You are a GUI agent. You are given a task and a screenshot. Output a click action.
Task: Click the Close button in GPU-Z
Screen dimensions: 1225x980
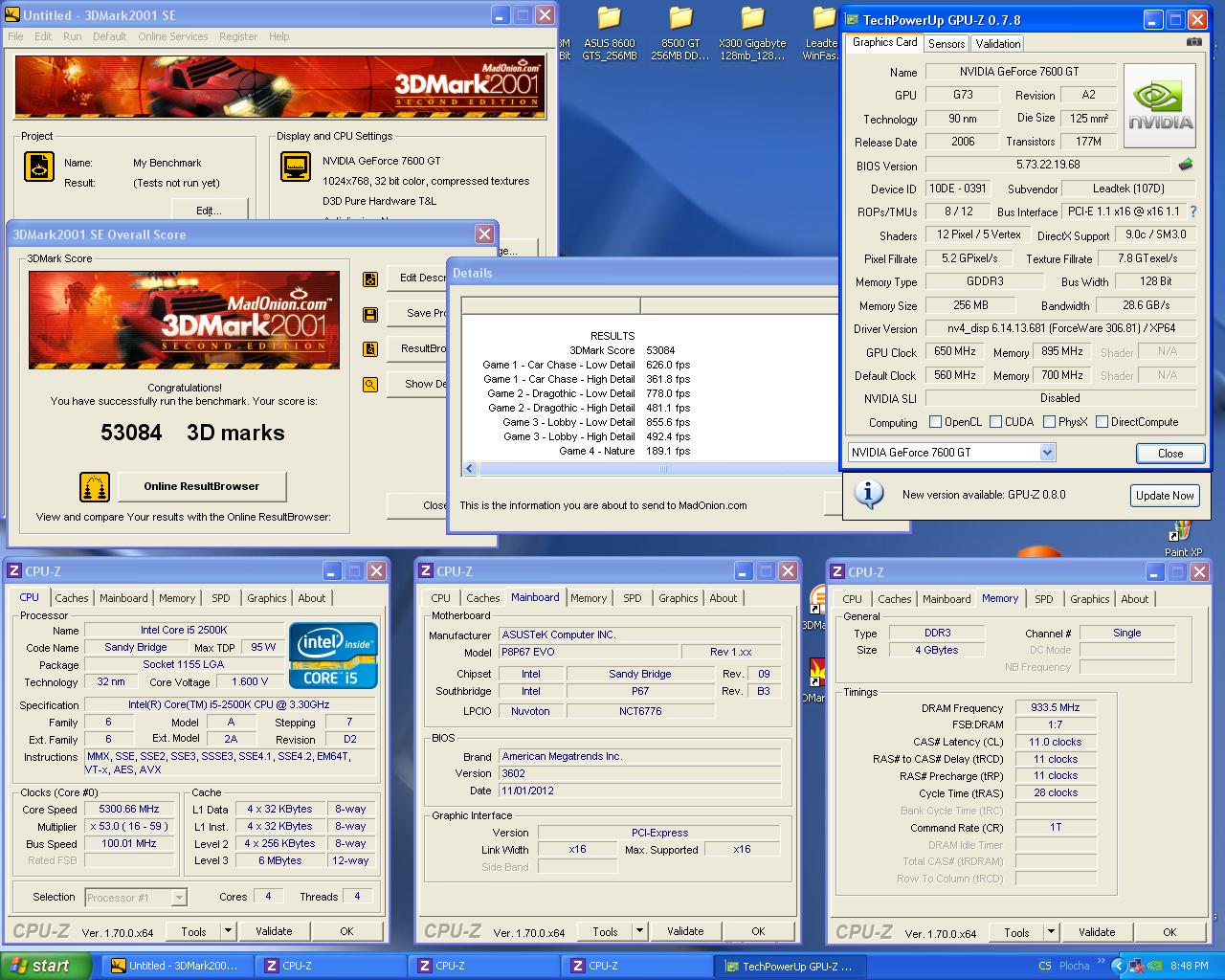[1169, 453]
